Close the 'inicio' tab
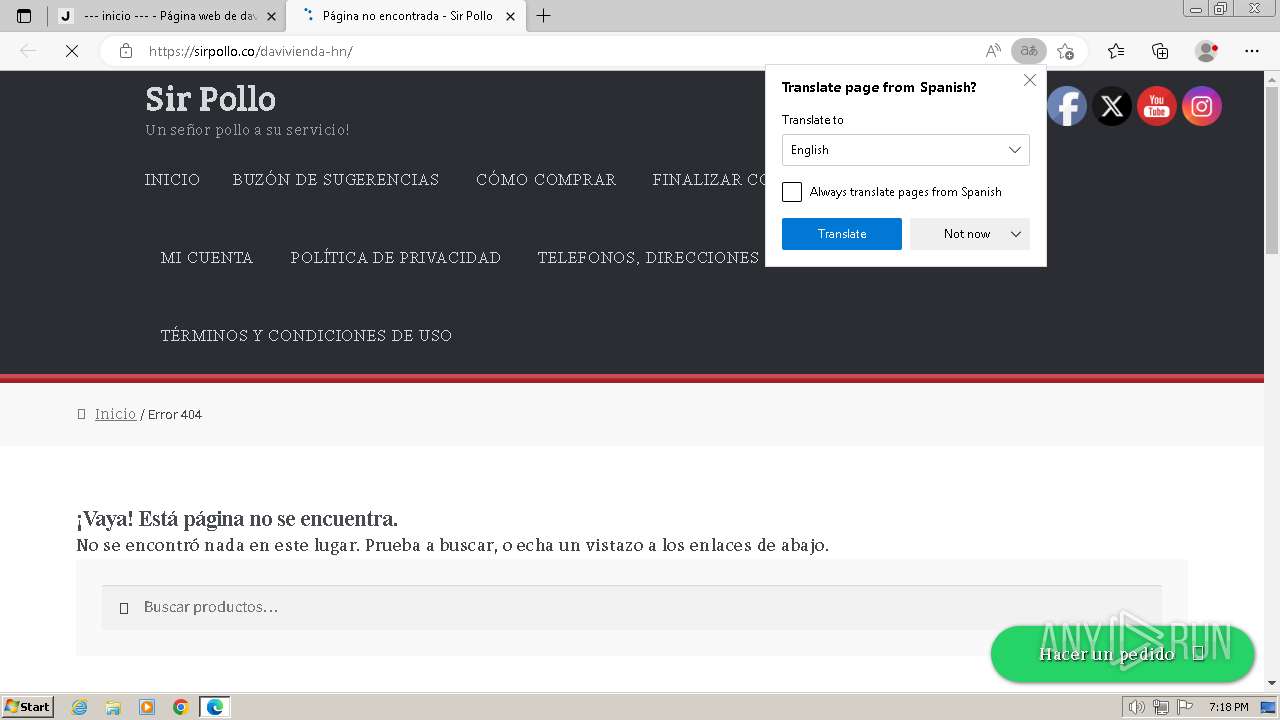The height and width of the screenshot is (720, 1280). point(271,16)
